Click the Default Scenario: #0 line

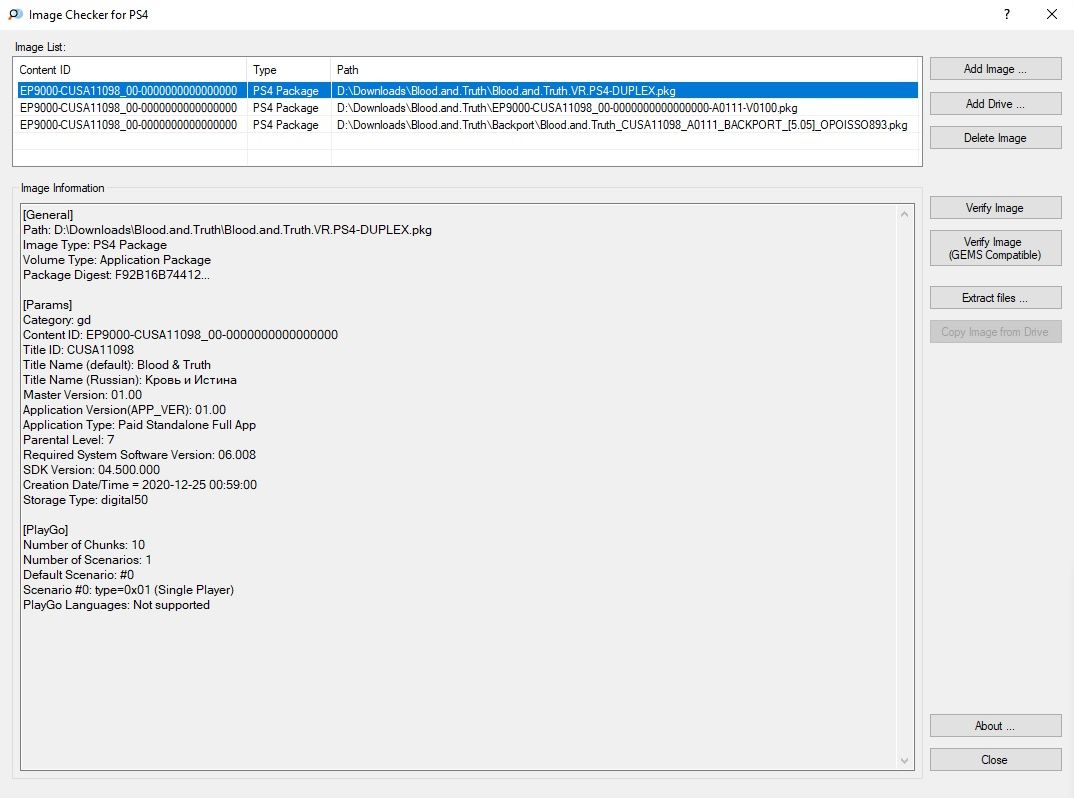[x=79, y=575]
